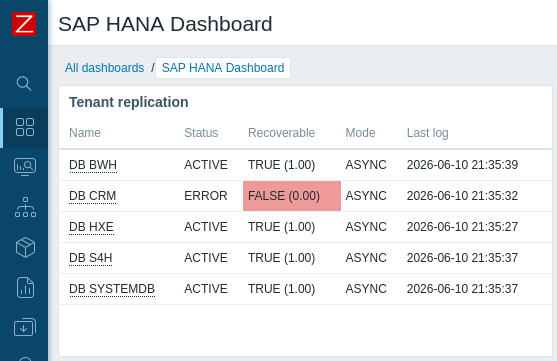The image size is (557, 361).
Task: Open the search icon in sidebar
Action: [24, 84]
